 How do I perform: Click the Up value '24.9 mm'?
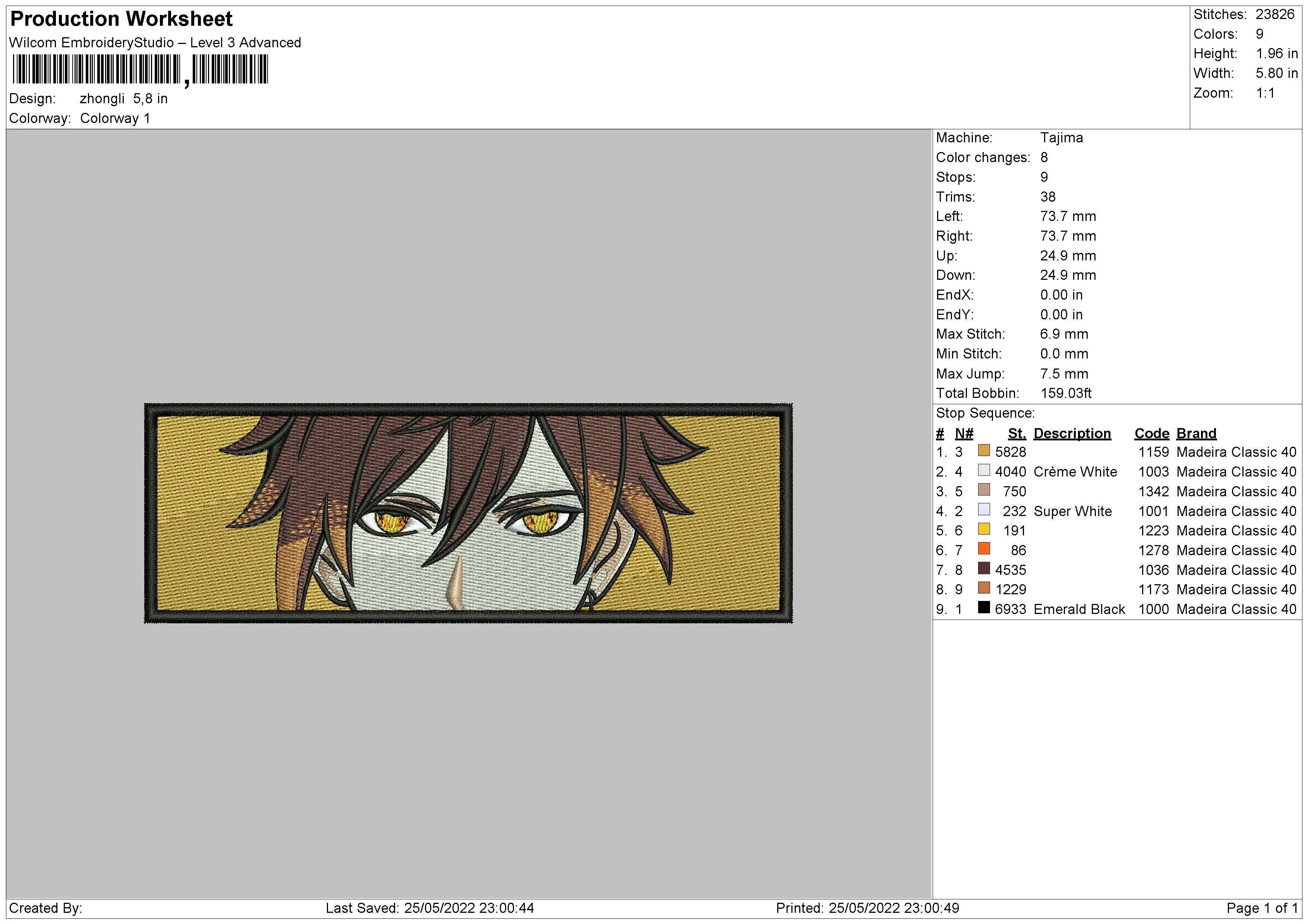click(1068, 256)
